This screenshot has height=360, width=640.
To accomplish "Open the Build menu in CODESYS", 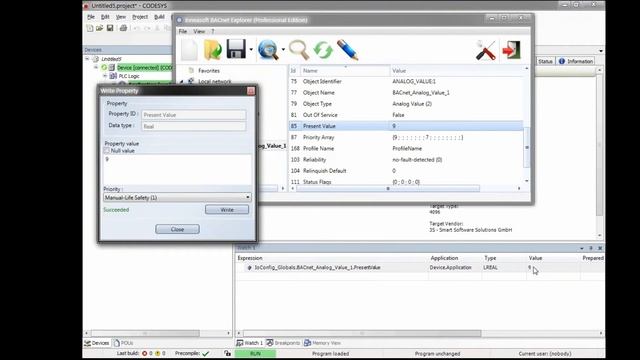I will coord(159,17).
